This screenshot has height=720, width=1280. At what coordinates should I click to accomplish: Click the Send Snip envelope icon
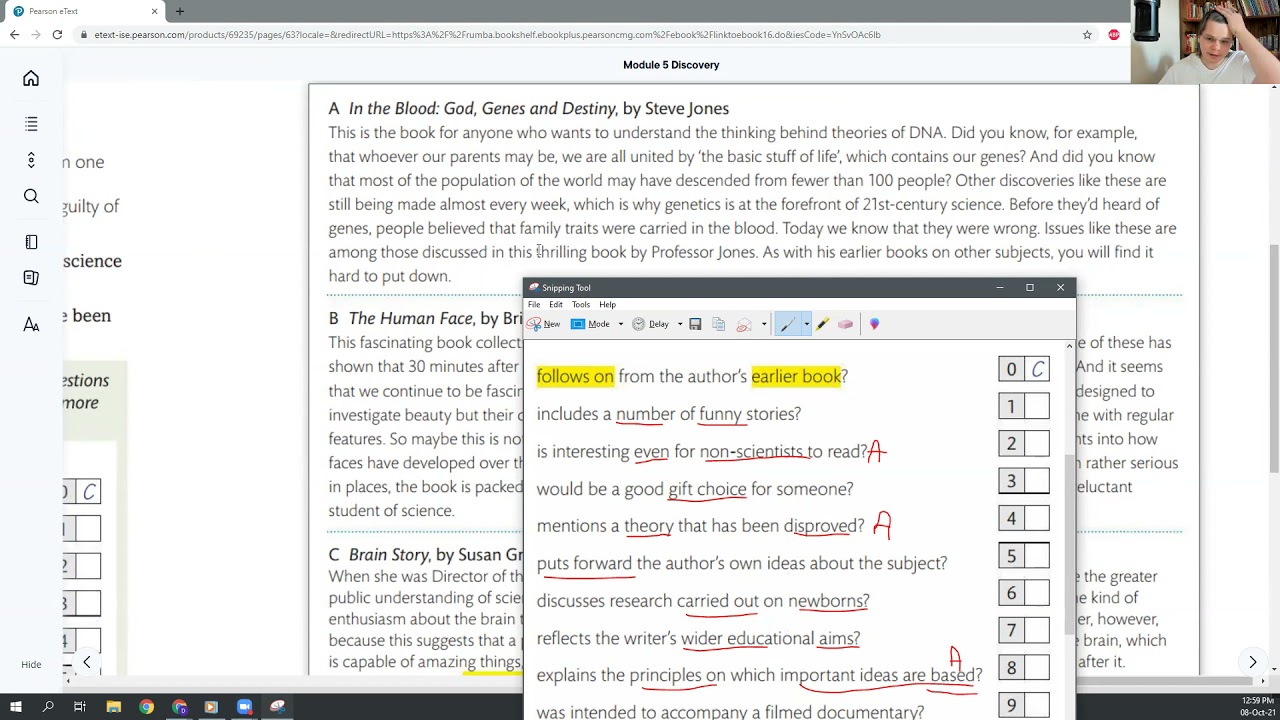click(x=744, y=324)
